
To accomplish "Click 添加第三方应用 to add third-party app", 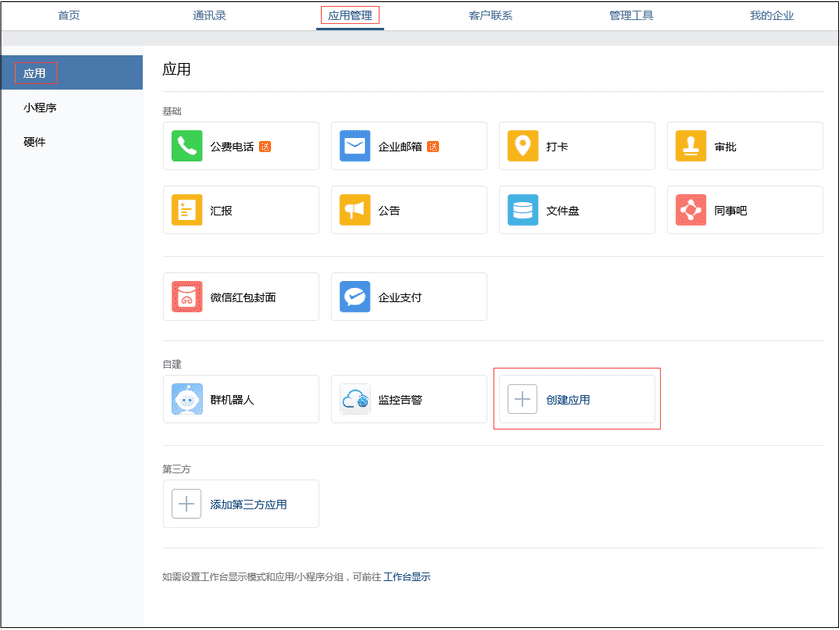I will click(x=240, y=503).
